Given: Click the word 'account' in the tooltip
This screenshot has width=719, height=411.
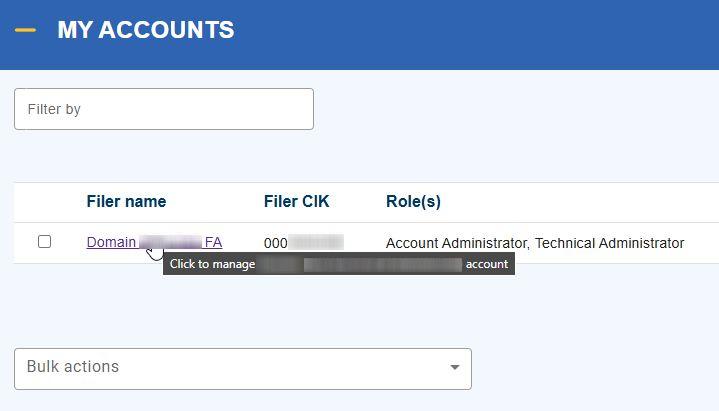Looking at the screenshot, I should (487, 264).
